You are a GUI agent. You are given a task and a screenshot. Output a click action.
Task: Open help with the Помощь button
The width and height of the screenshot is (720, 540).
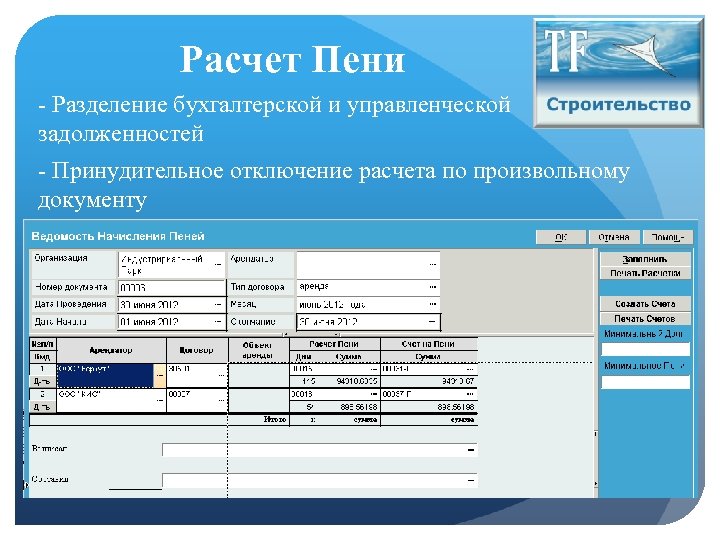668,237
